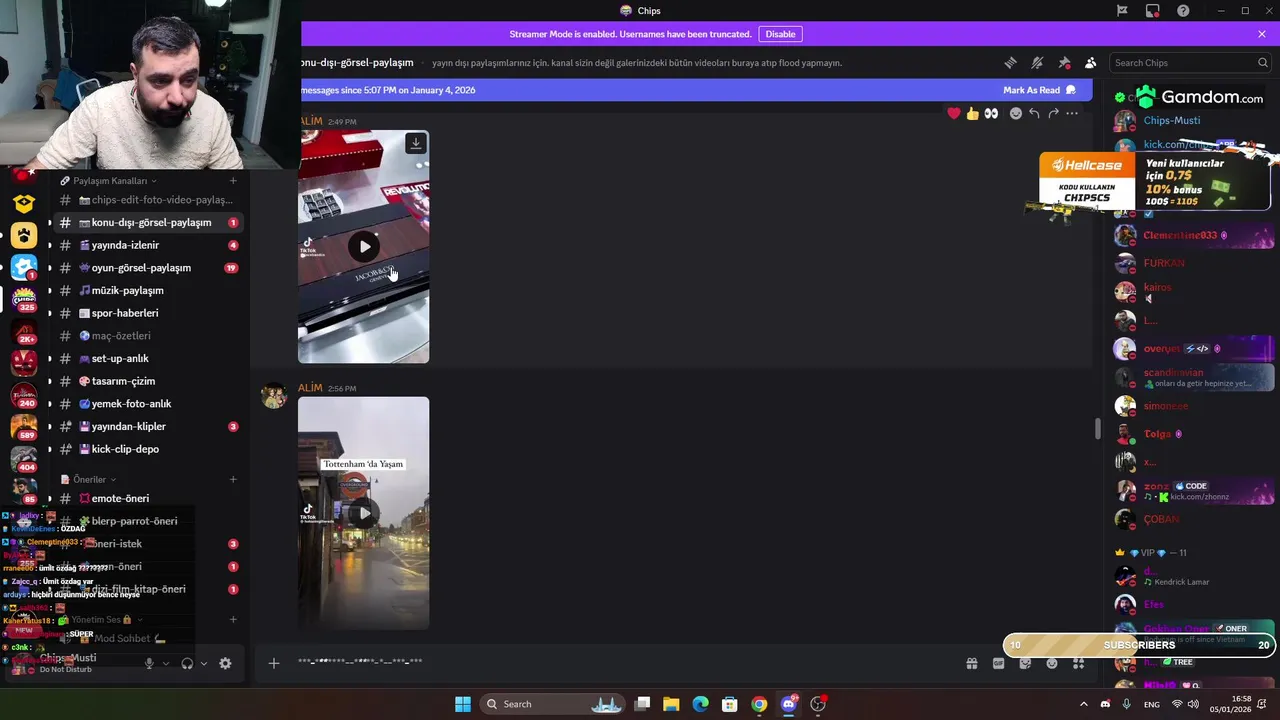Viewport: 1280px width, 720px height.
Task: Dismiss the Streamer Mode banner X
Action: [1262, 34]
